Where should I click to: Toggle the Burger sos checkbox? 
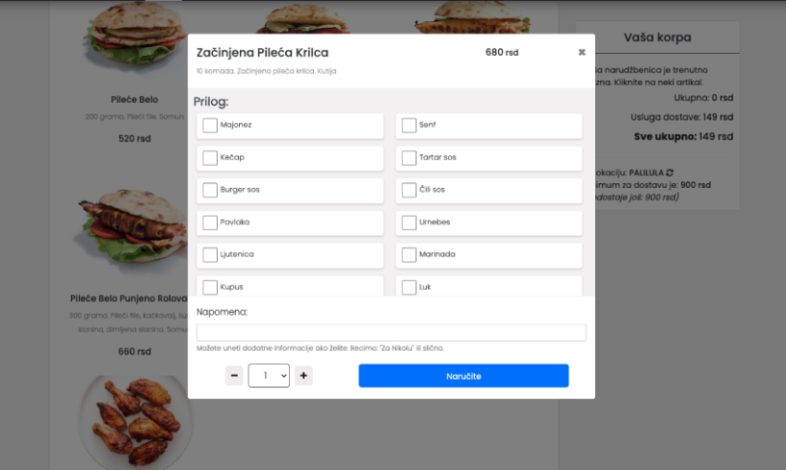[x=210, y=190]
